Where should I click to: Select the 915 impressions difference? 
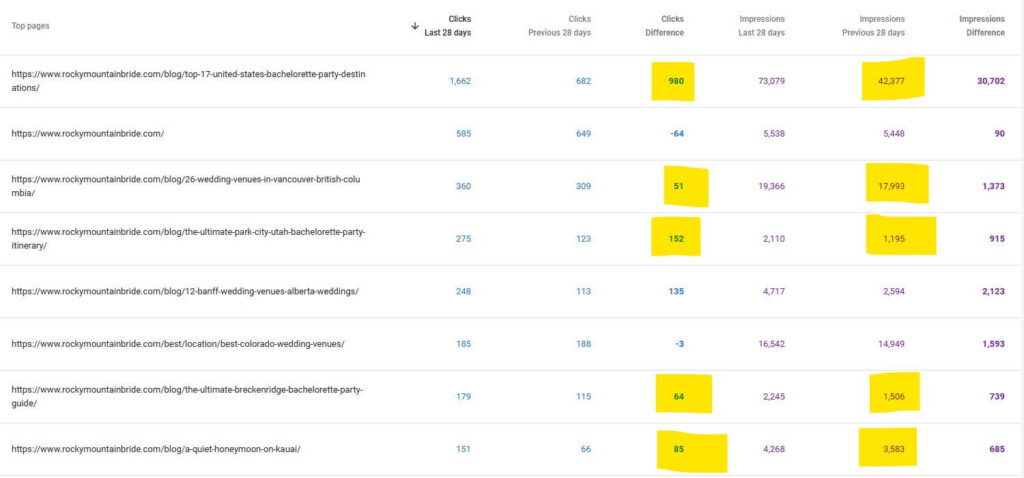point(997,239)
